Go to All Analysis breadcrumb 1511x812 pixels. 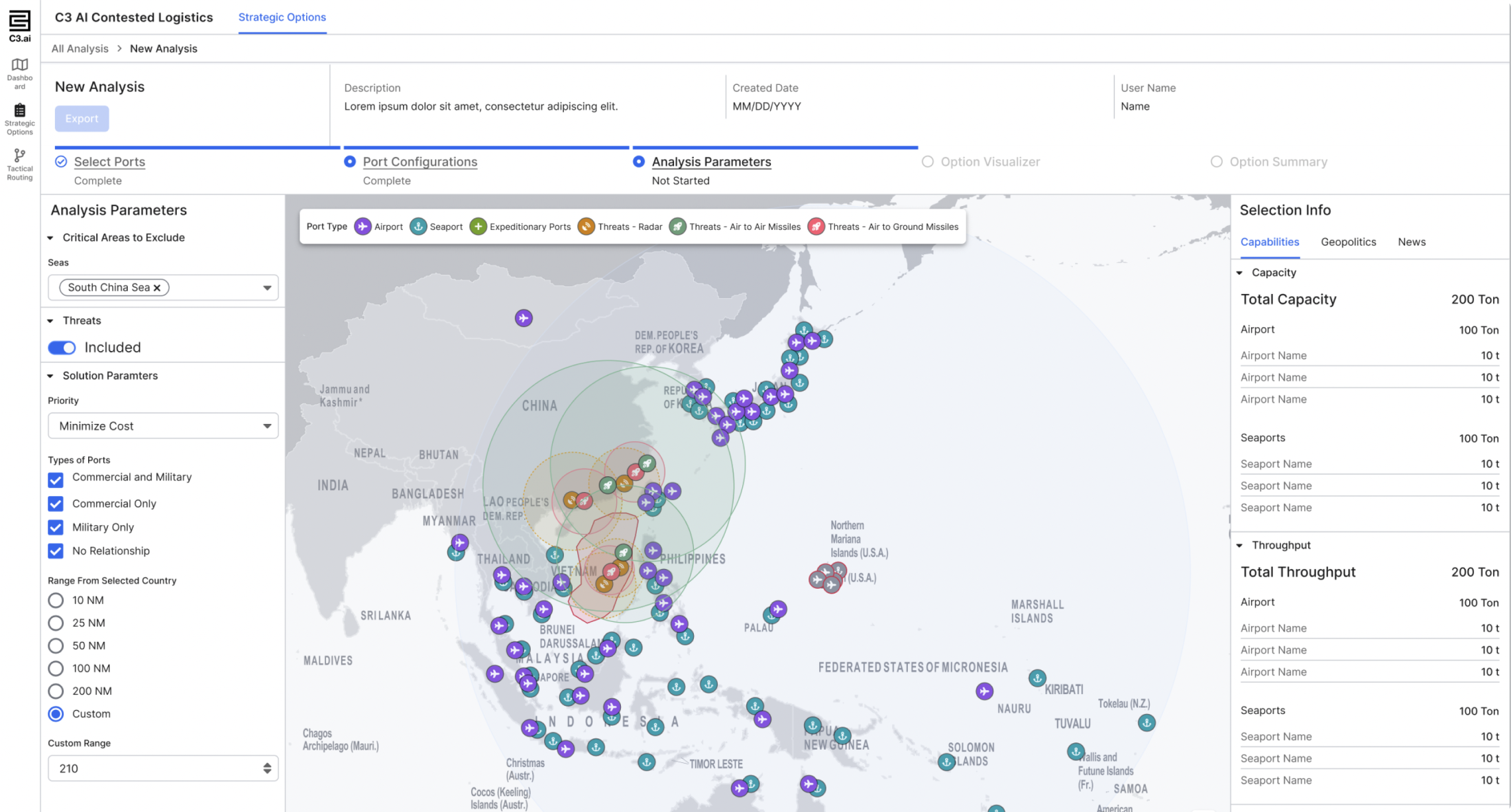click(80, 48)
